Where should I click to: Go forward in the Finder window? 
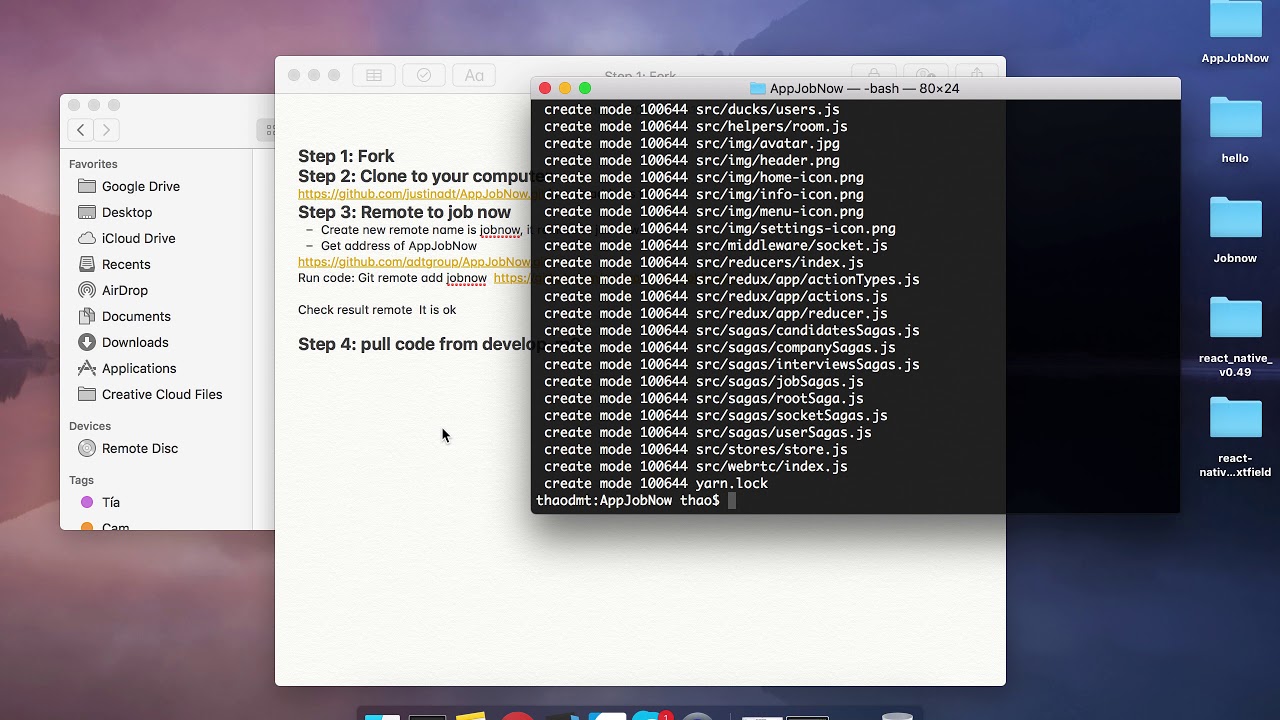[x=106, y=129]
